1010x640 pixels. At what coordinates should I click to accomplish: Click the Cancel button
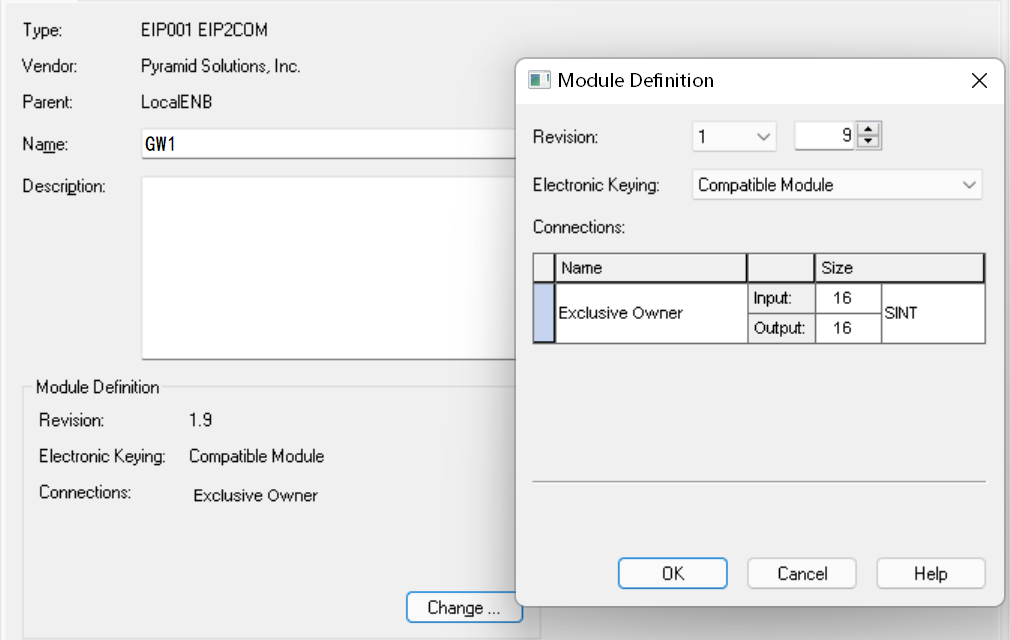(x=802, y=574)
